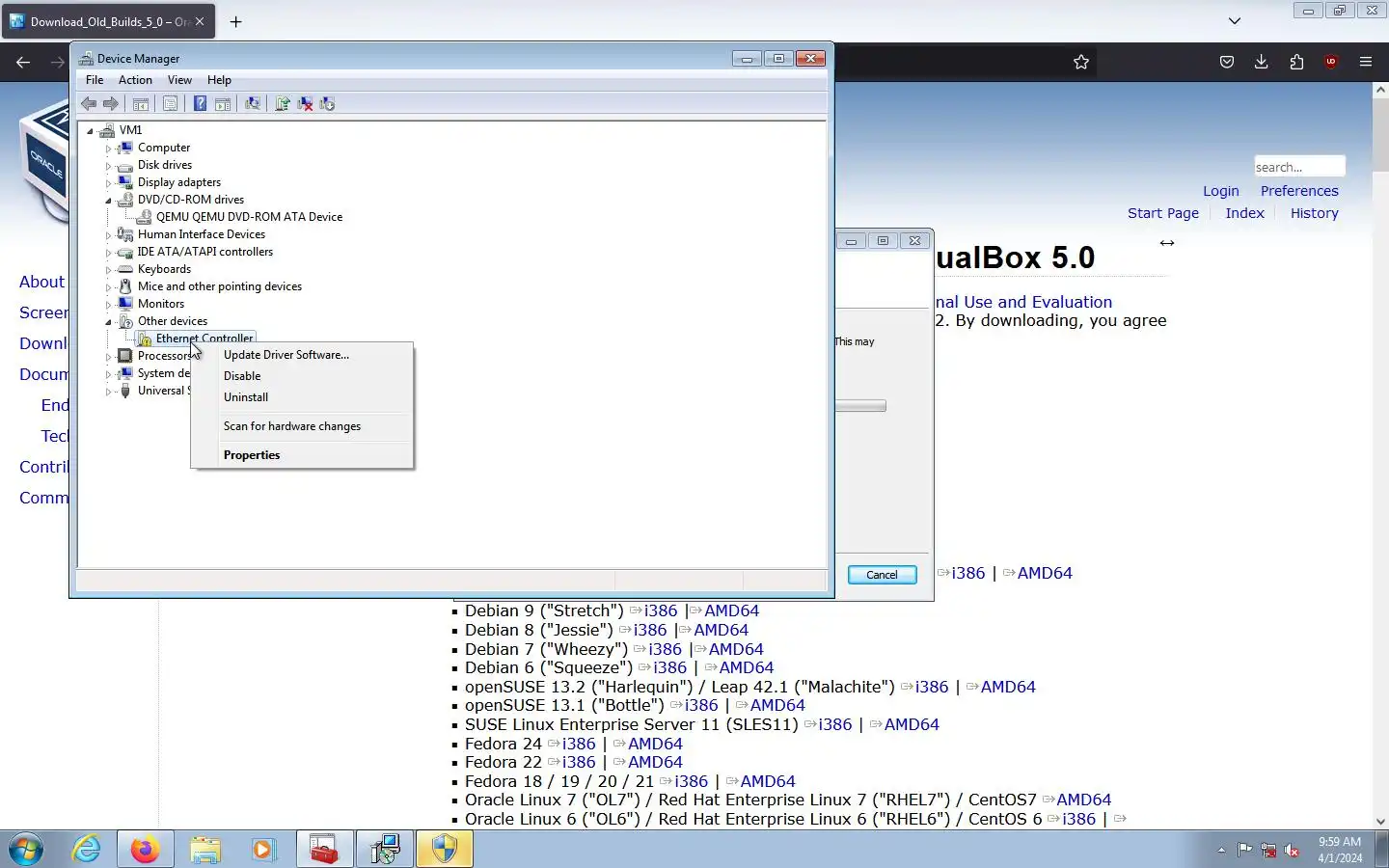Click the Uninstall device toolbar icon with red X
1389x868 pixels.
305,104
